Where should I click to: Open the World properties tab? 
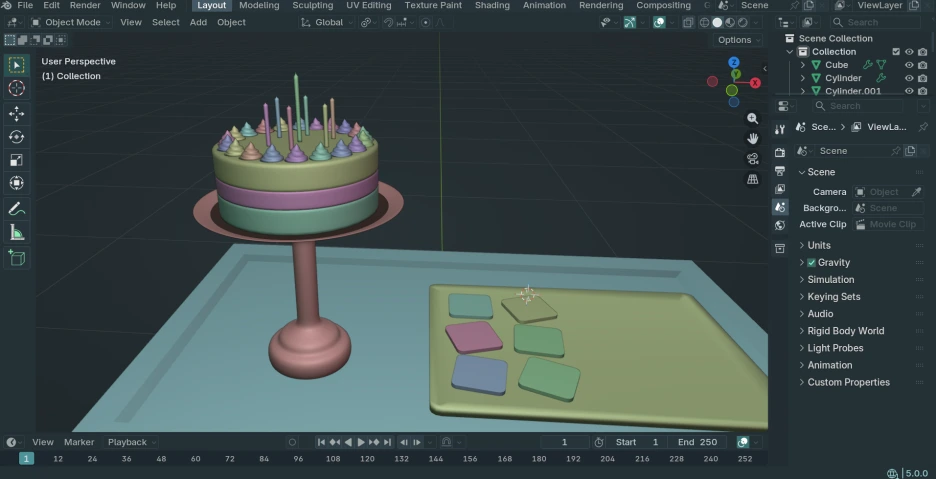tap(780, 225)
